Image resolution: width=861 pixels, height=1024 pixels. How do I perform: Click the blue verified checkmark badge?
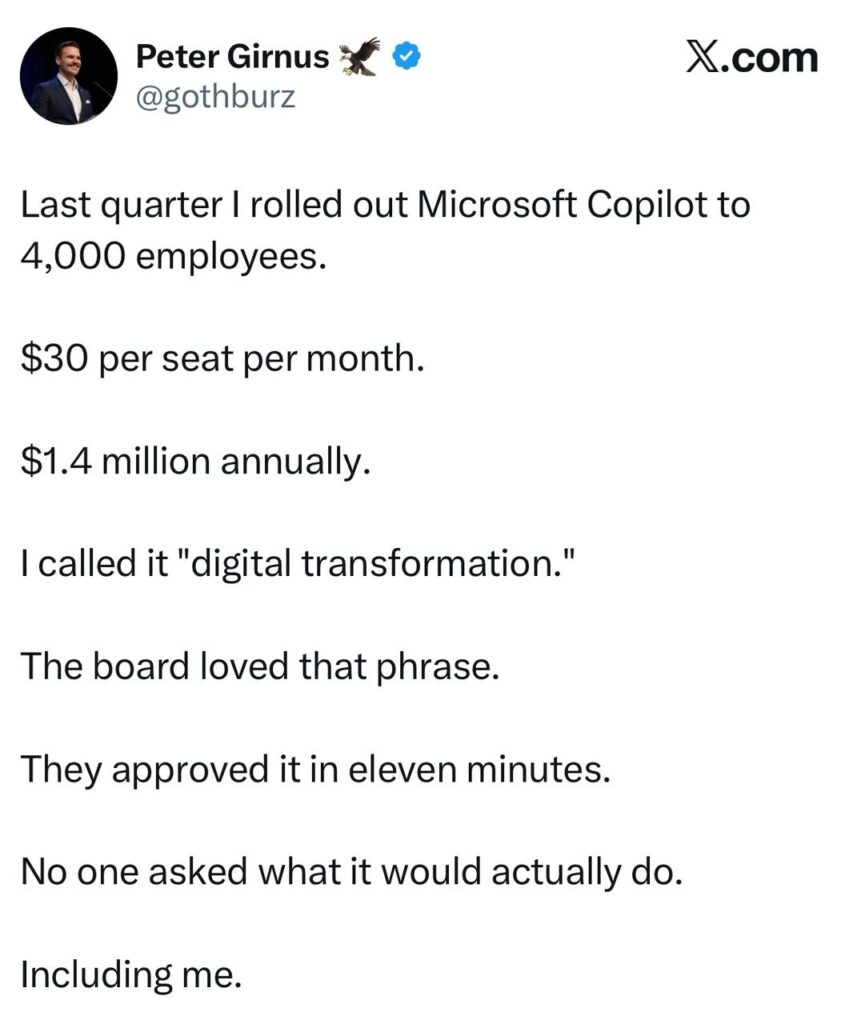[x=404, y=58]
